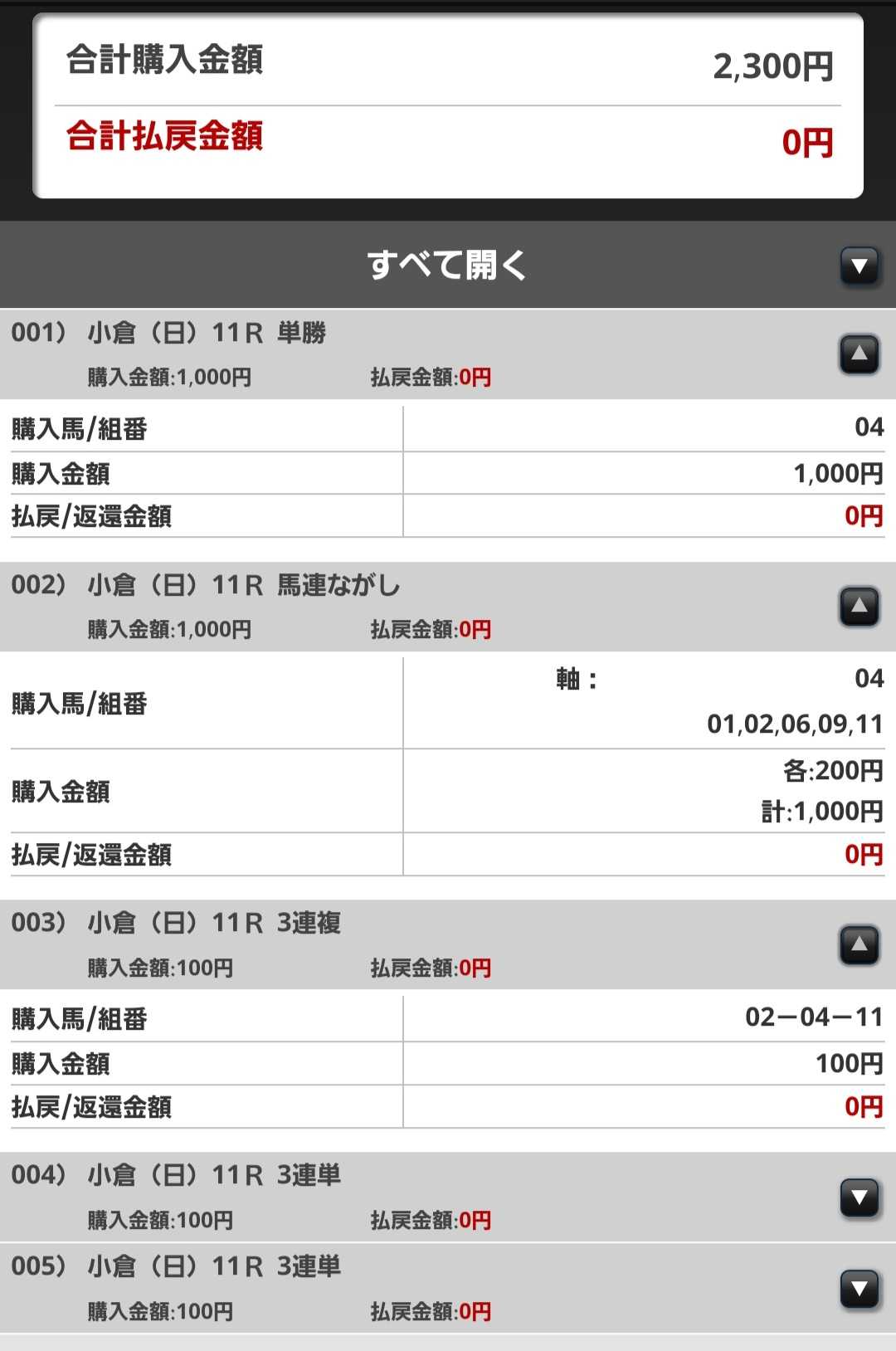Tap the 合計払戻金額 label
This screenshot has width=896, height=1351.
[164, 136]
